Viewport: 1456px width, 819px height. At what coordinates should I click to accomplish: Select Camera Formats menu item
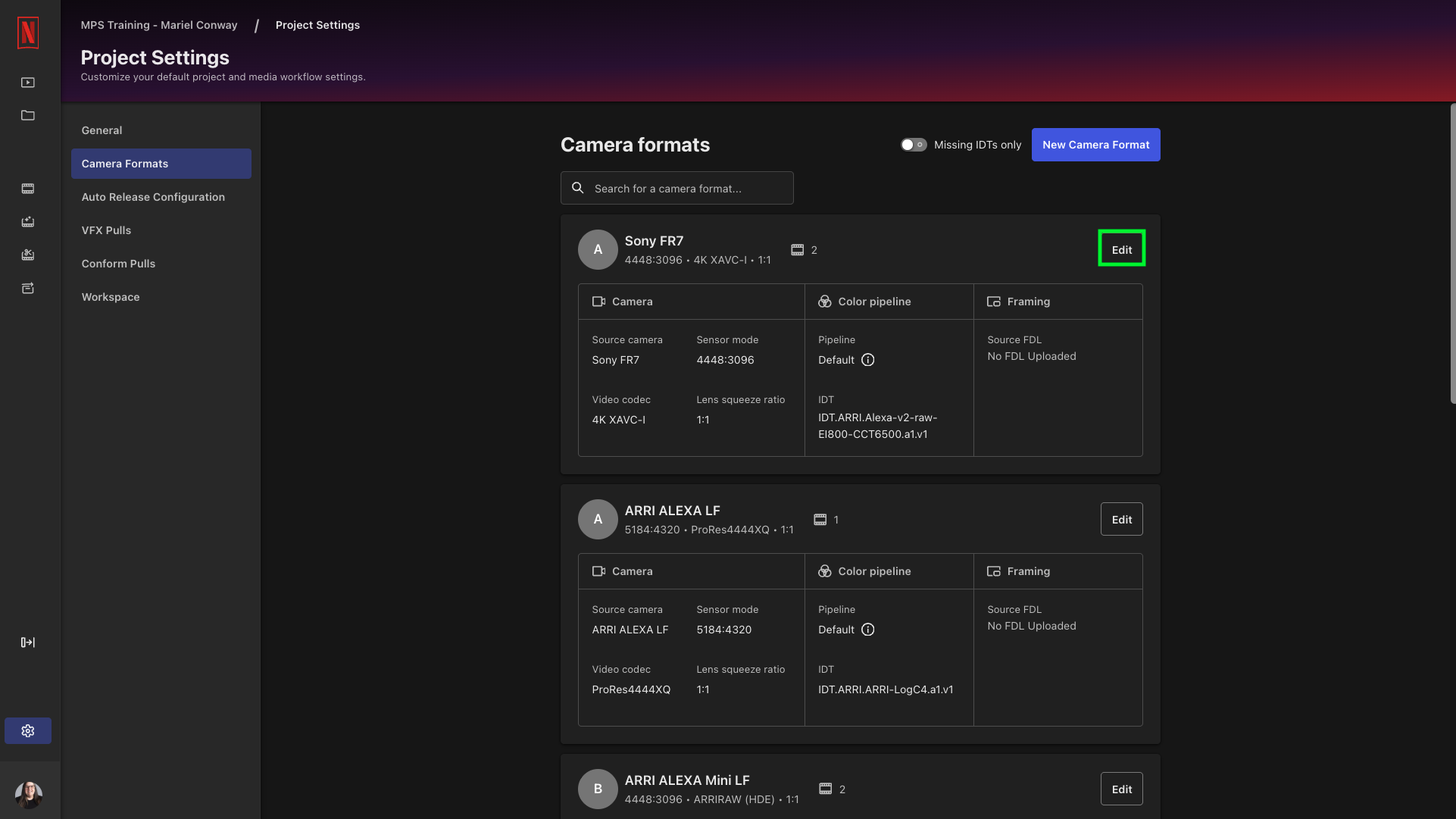tap(161, 164)
